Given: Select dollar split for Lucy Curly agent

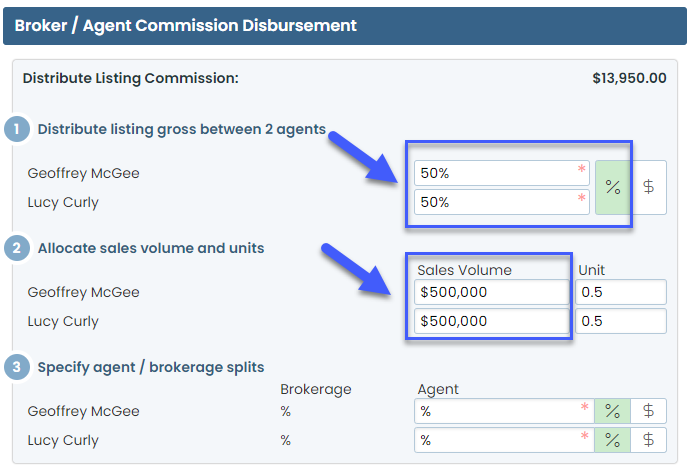Looking at the screenshot, I should tap(648, 440).
